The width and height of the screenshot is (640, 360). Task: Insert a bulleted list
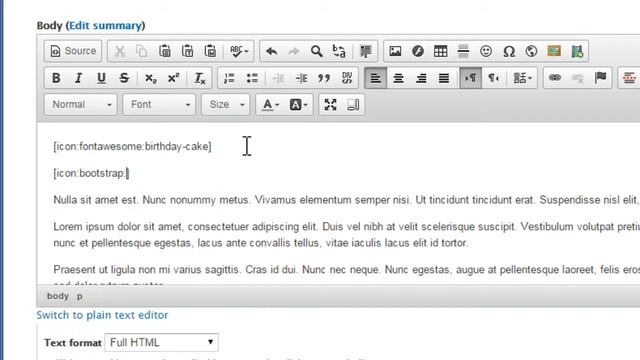[252, 78]
